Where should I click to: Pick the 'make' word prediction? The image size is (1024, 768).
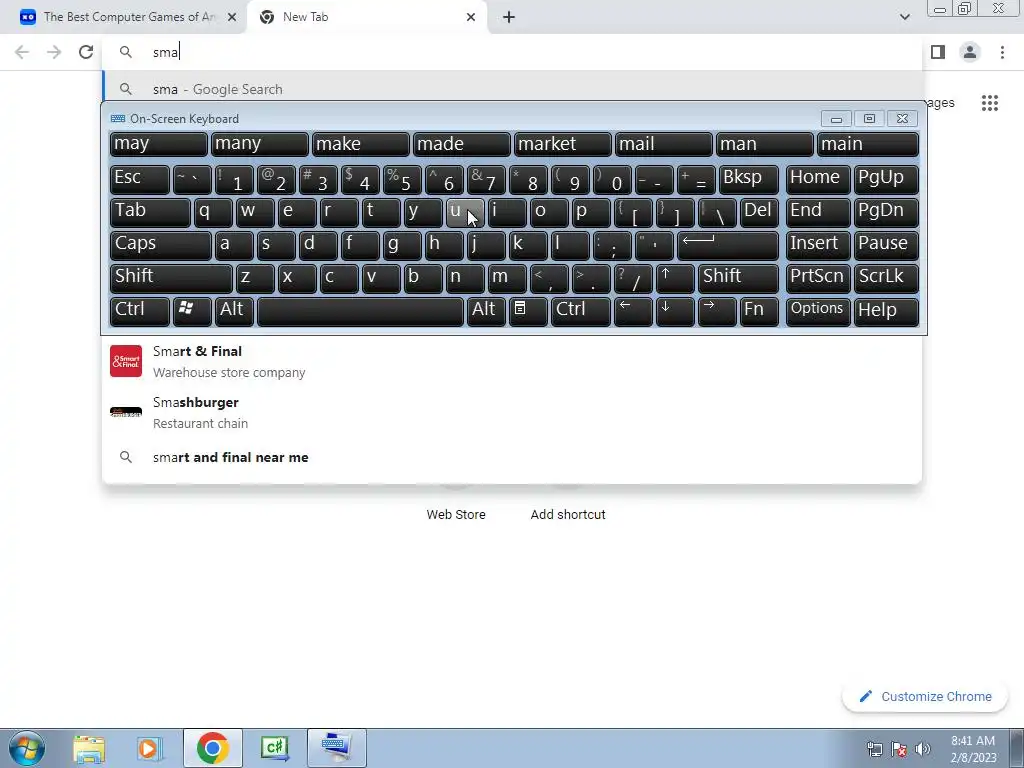(360, 144)
